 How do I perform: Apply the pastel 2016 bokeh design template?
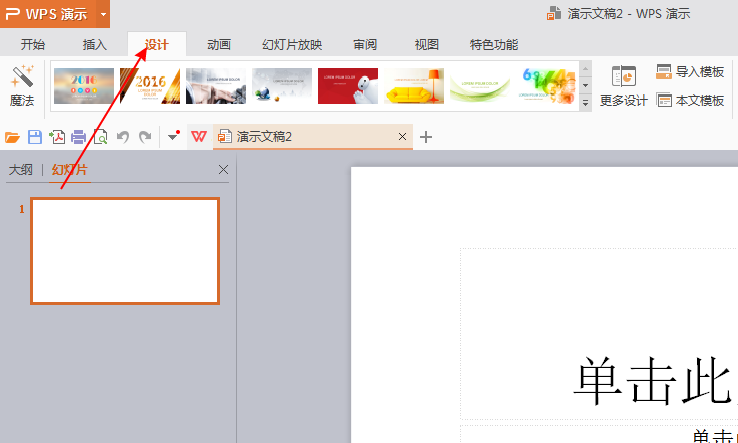click(84, 86)
